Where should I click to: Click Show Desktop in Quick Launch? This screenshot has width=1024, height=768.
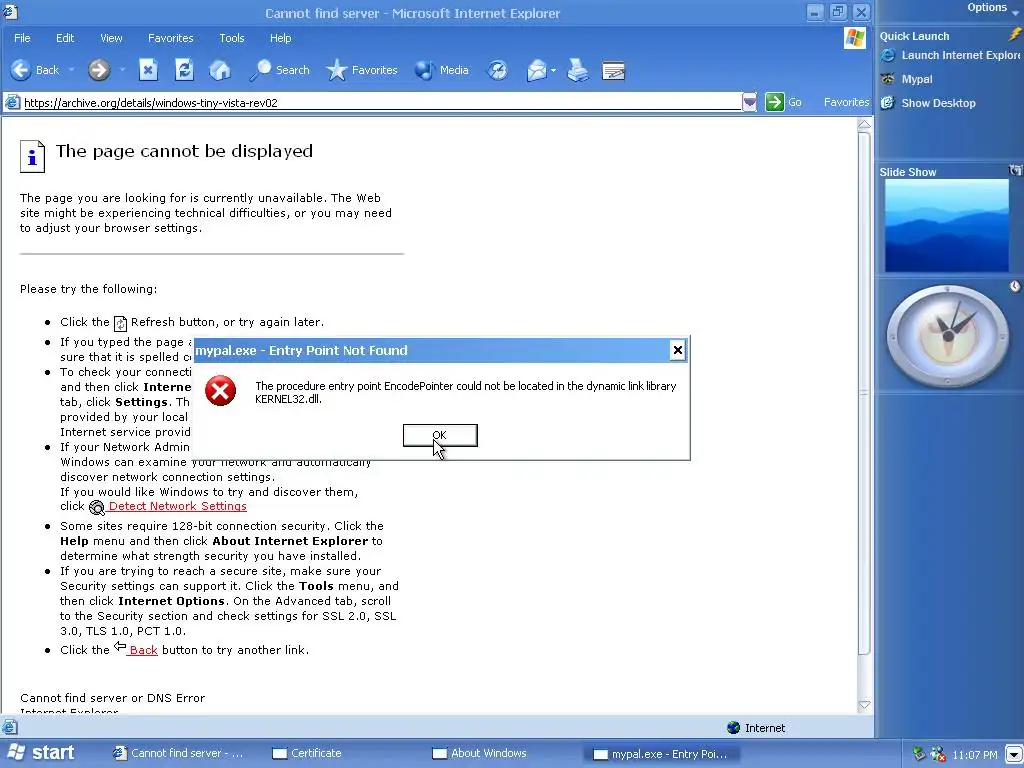pyautogui.click(x=928, y=103)
